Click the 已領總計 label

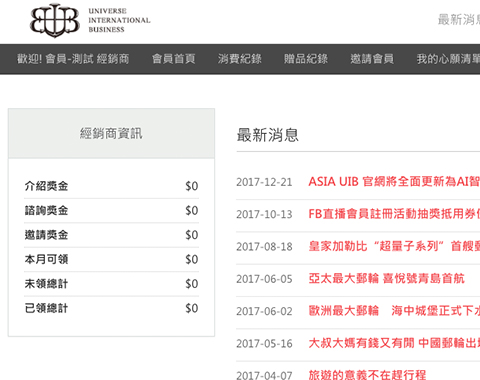46,308
